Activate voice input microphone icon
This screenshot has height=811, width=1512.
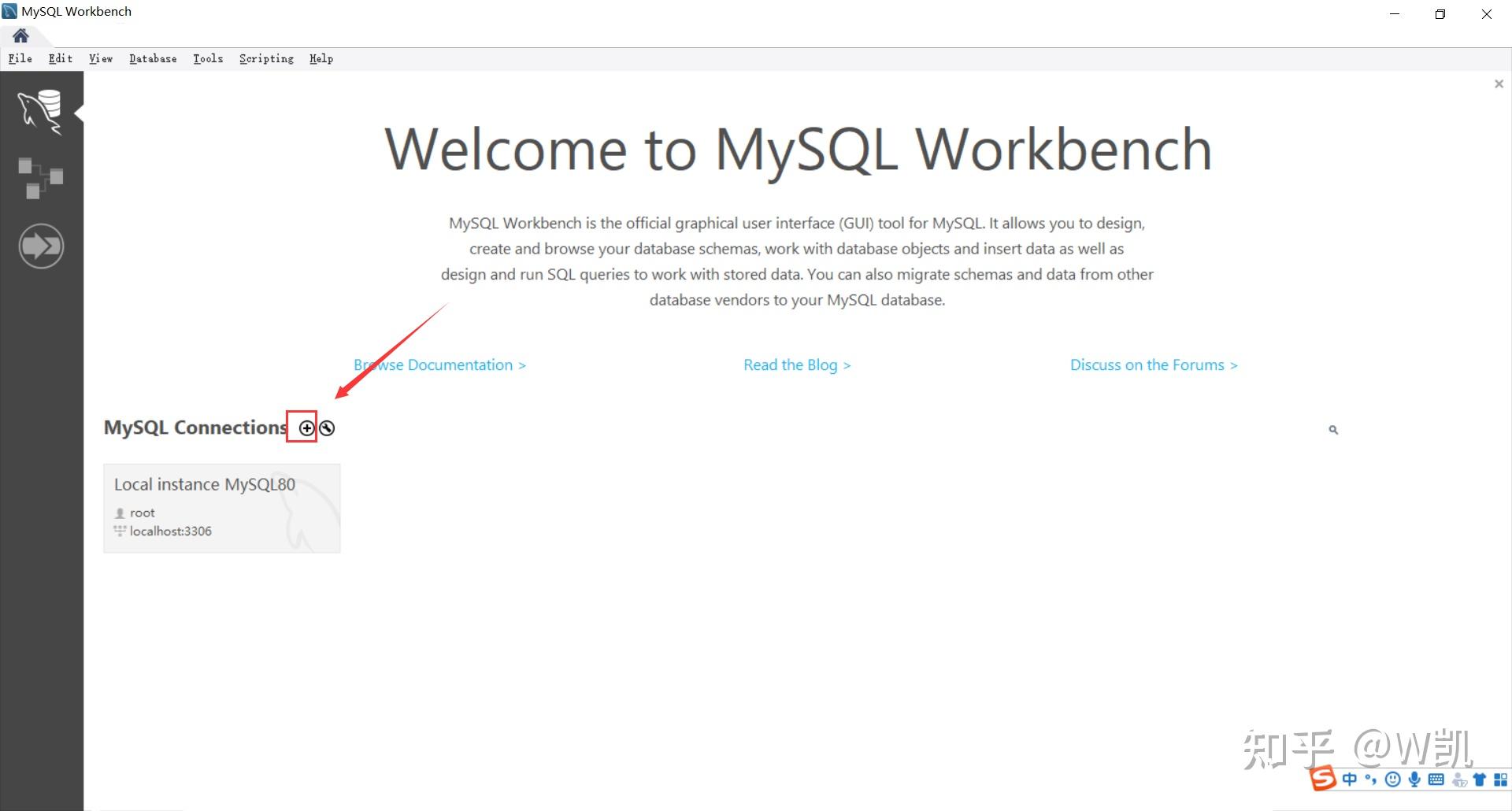point(1414,780)
